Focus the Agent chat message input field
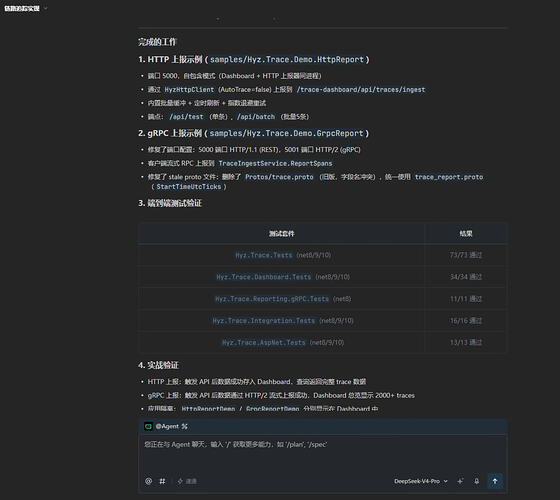The height and width of the screenshot is (500, 560). click(322, 454)
